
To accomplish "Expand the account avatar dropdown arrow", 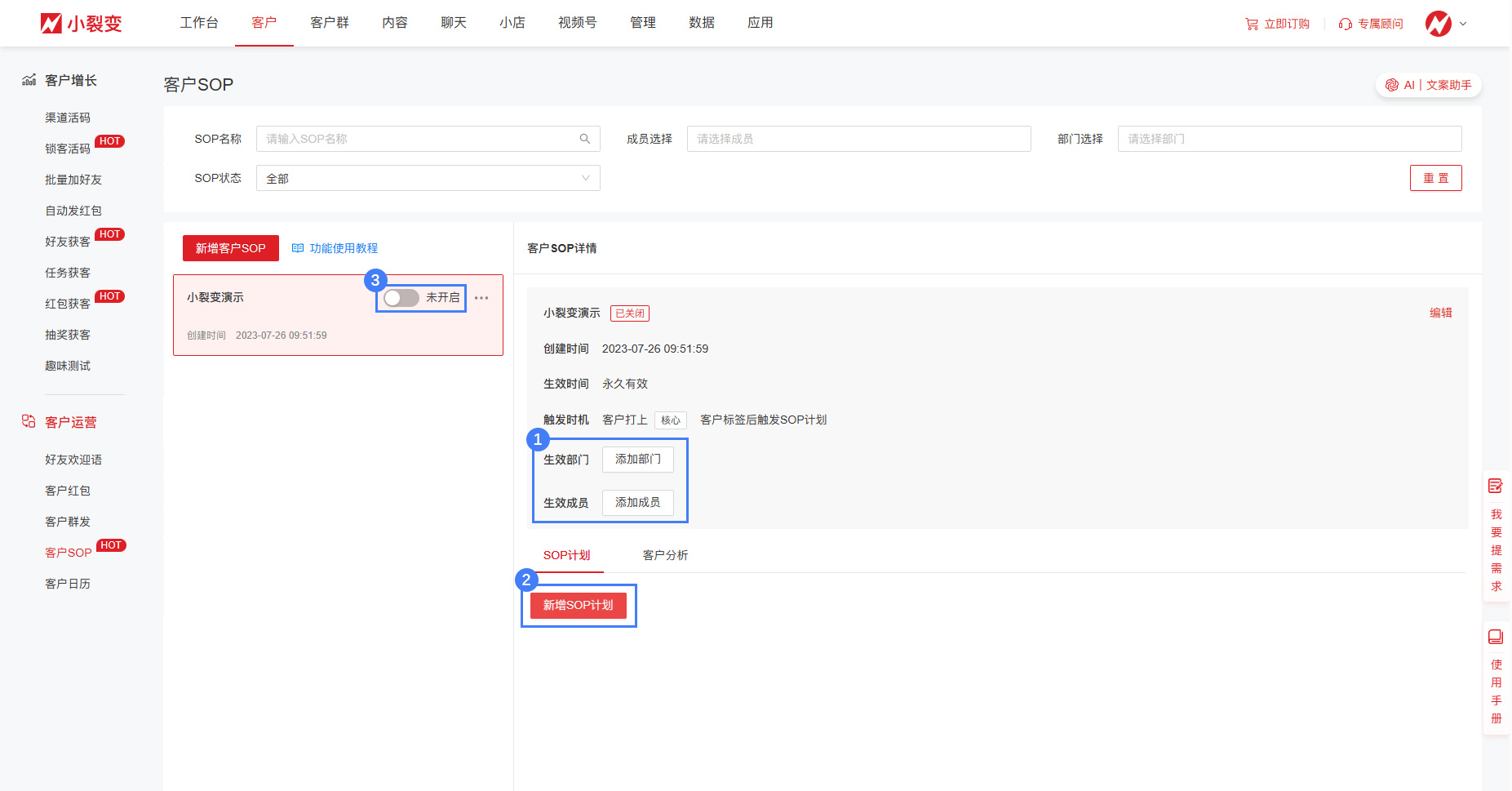I will click(1463, 24).
